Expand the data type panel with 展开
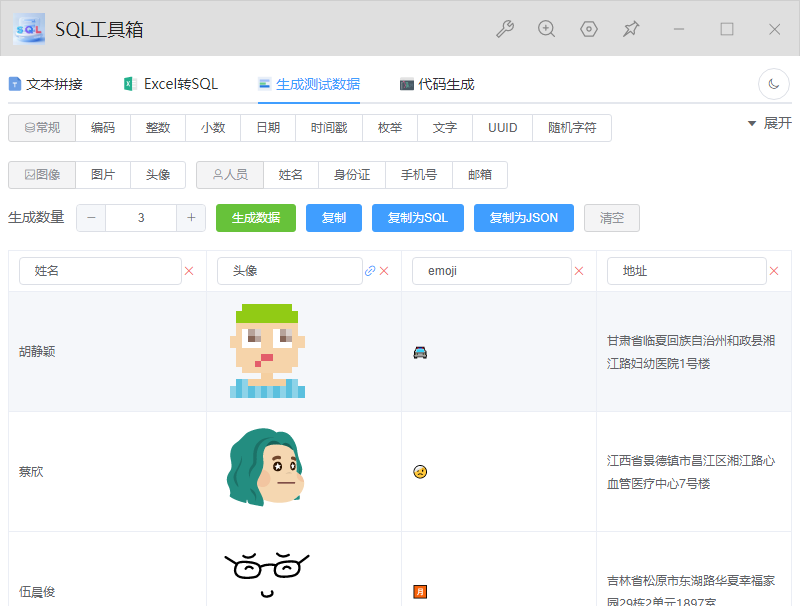This screenshot has width=800, height=606. click(769, 123)
